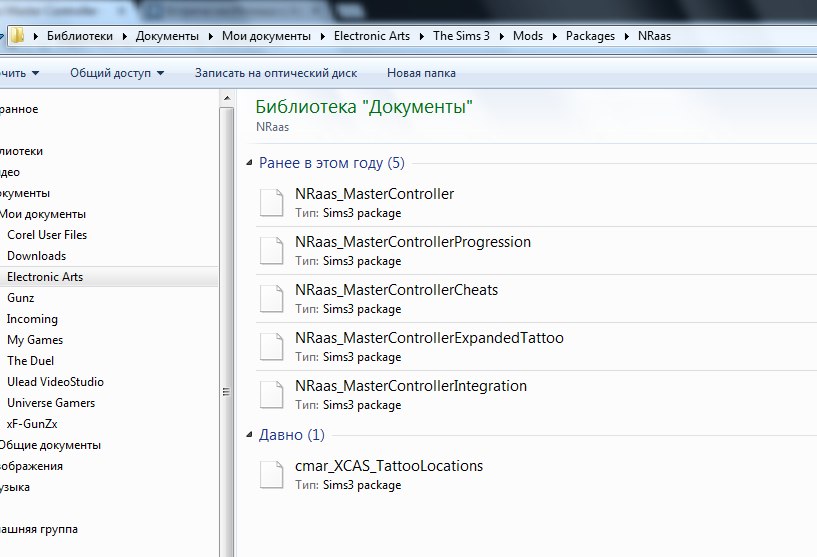Select The Duel folder in sidebar
The image size is (817, 557).
coord(30,361)
